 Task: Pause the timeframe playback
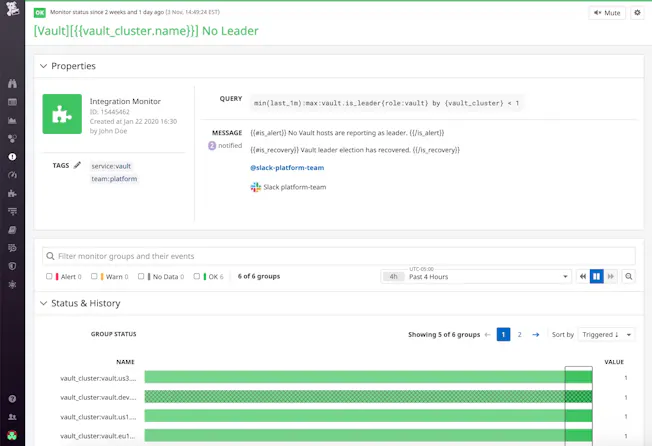click(x=597, y=276)
